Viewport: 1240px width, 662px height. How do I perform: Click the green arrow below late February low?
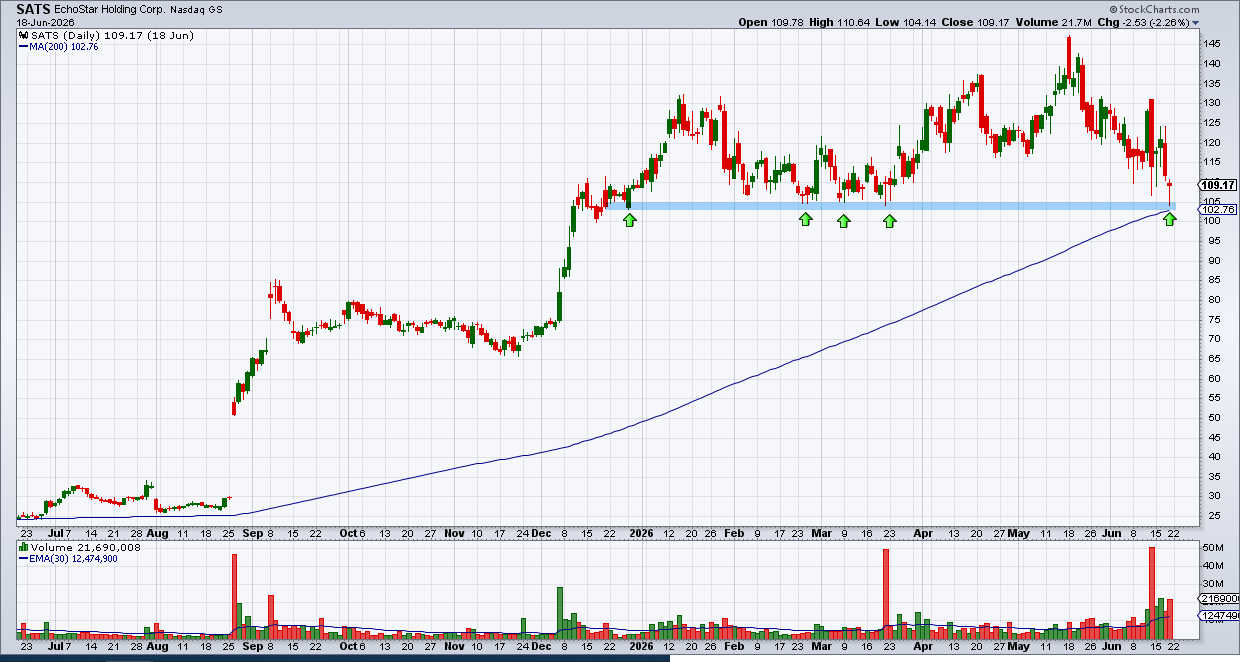tap(806, 219)
